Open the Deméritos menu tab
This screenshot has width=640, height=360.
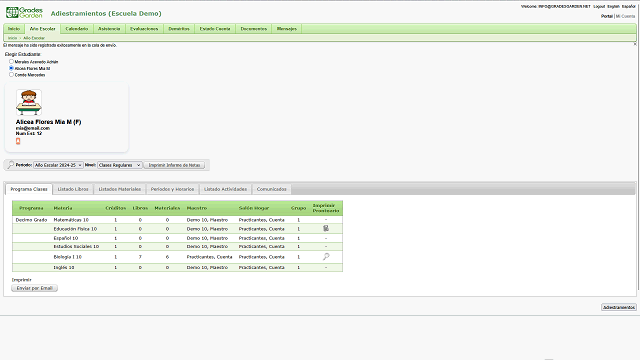179,29
